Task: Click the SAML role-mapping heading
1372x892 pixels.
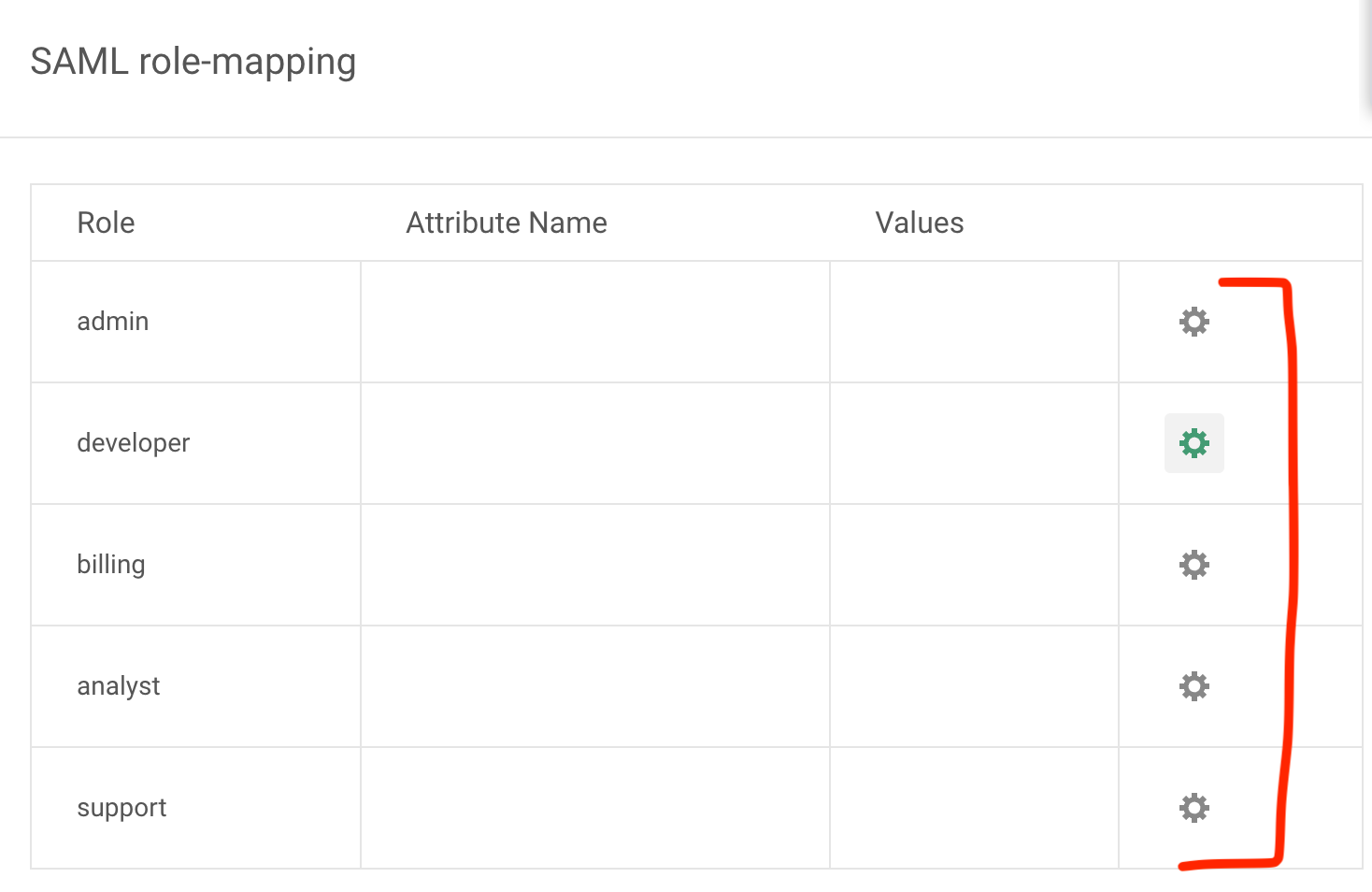Action: pyautogui.click(x=193, y=63)
